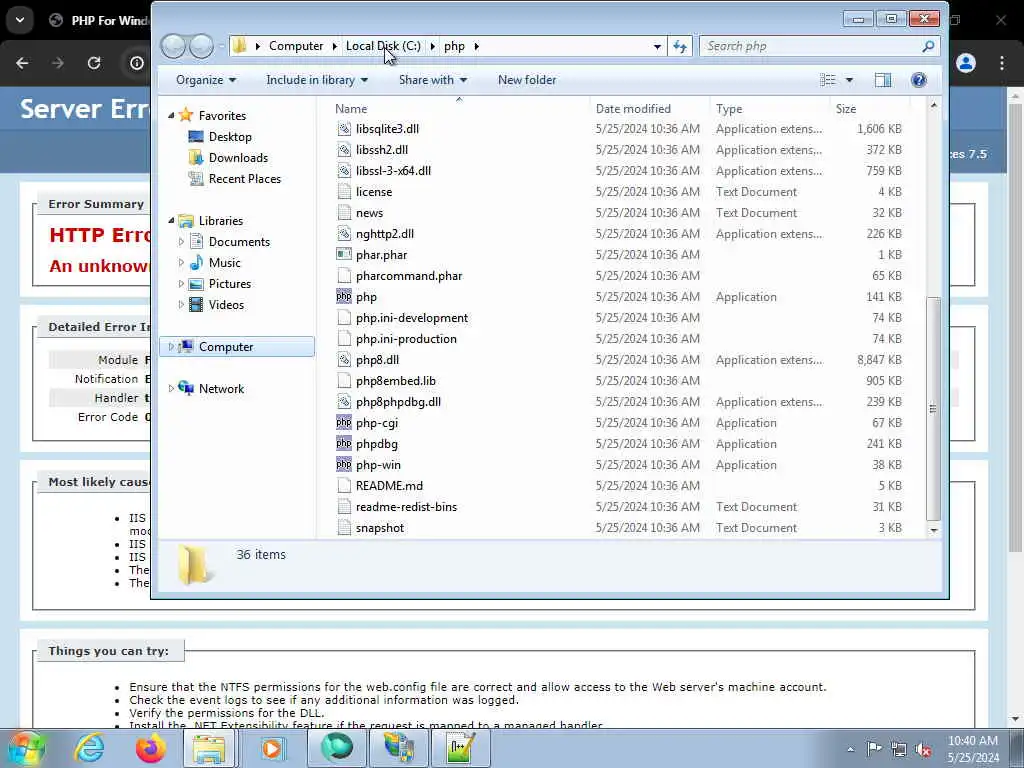Open the Include in library dropdown
Viewport: 1024px width, 768px height.
pyautogui.click(x=317, y=80)
